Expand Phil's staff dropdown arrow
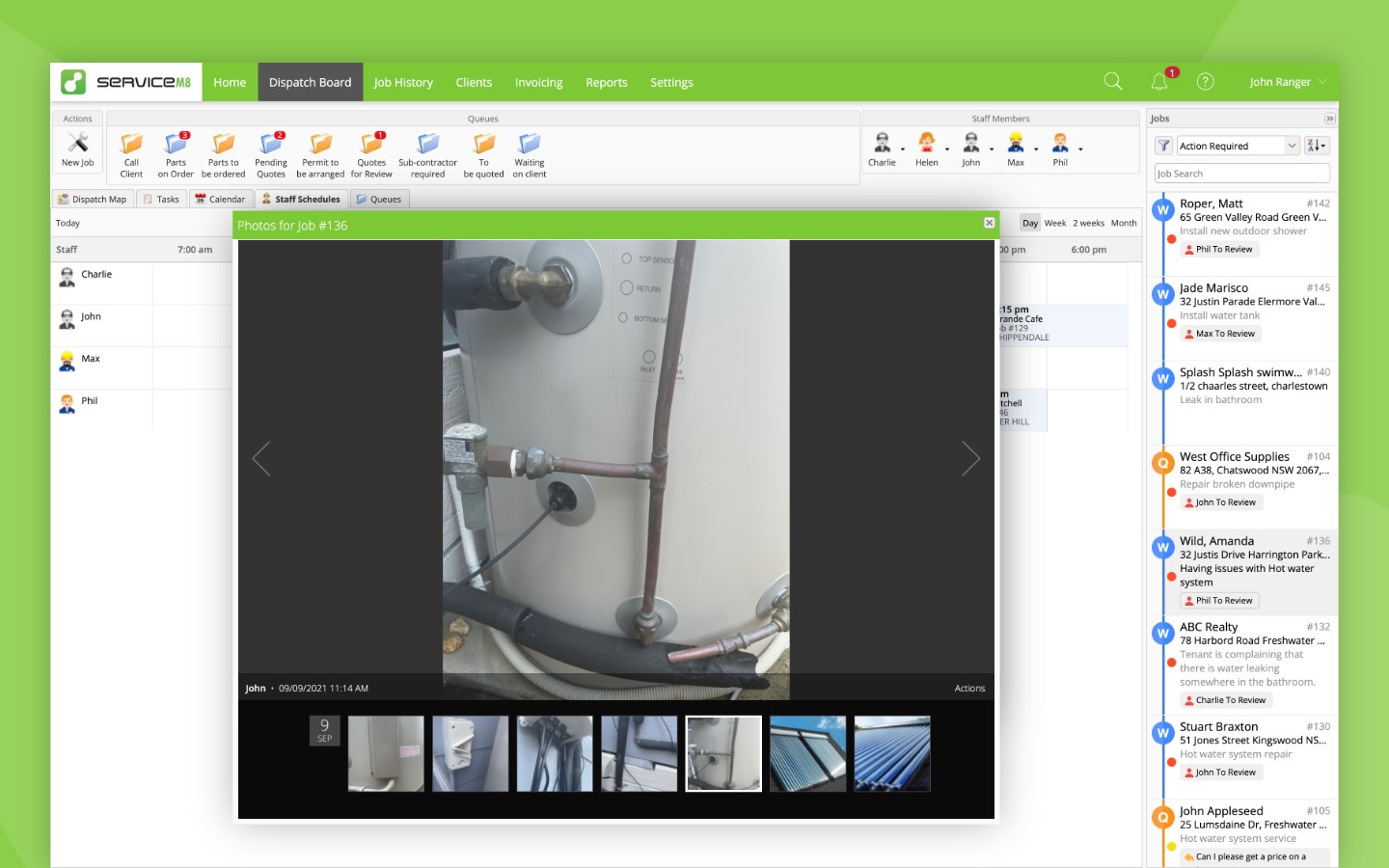Image resolution: width=1389 pixels, height=868 pixels. click(1080, 149)
